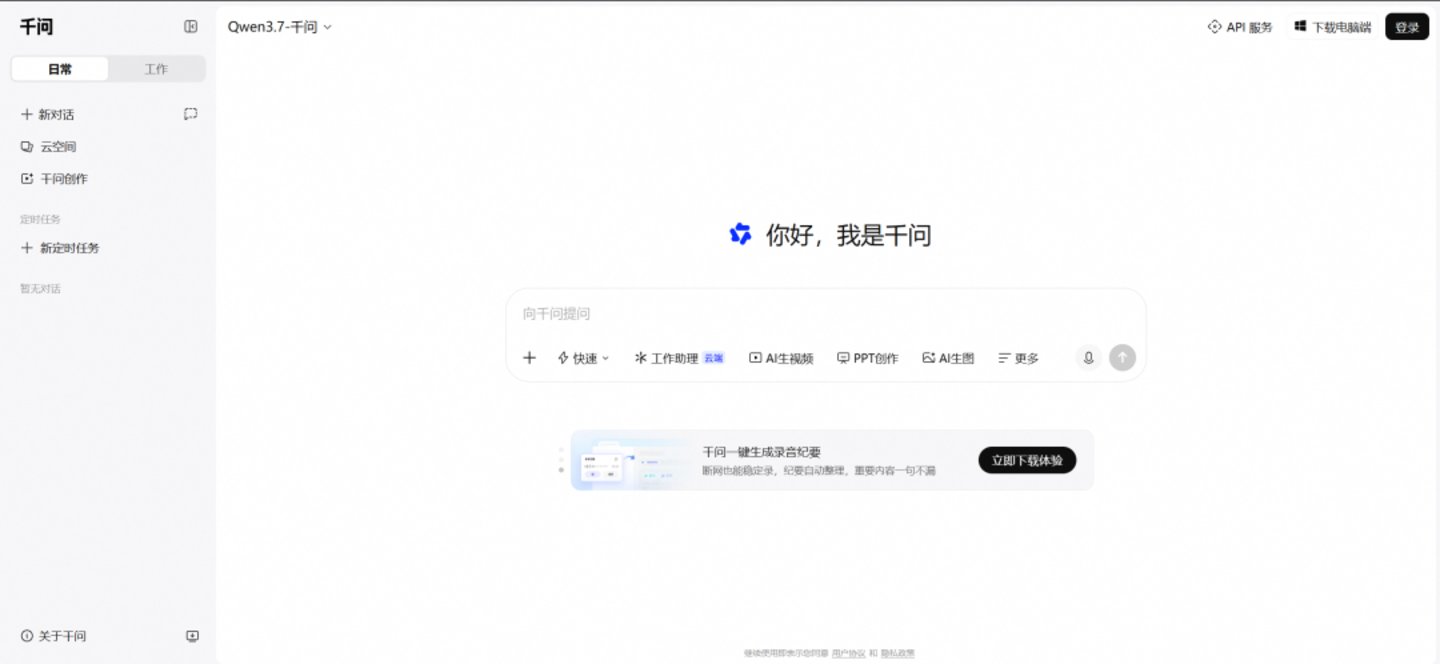Image resolution: width=1440 pixels, height=664 pixels.
Task: Focus the 向千问提问 input field
Action: [x=825, y=314]
